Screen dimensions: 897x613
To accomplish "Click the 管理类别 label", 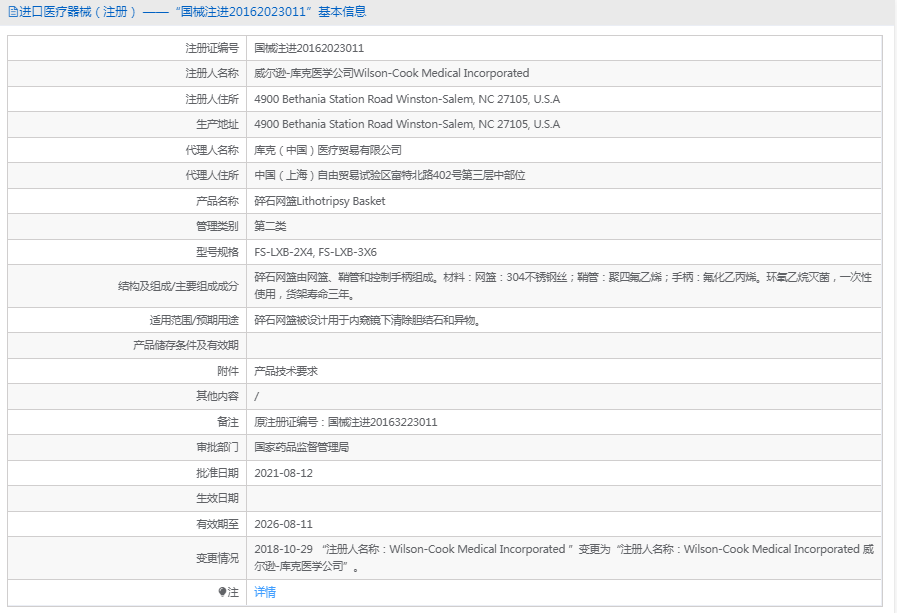I will [217, 226].
